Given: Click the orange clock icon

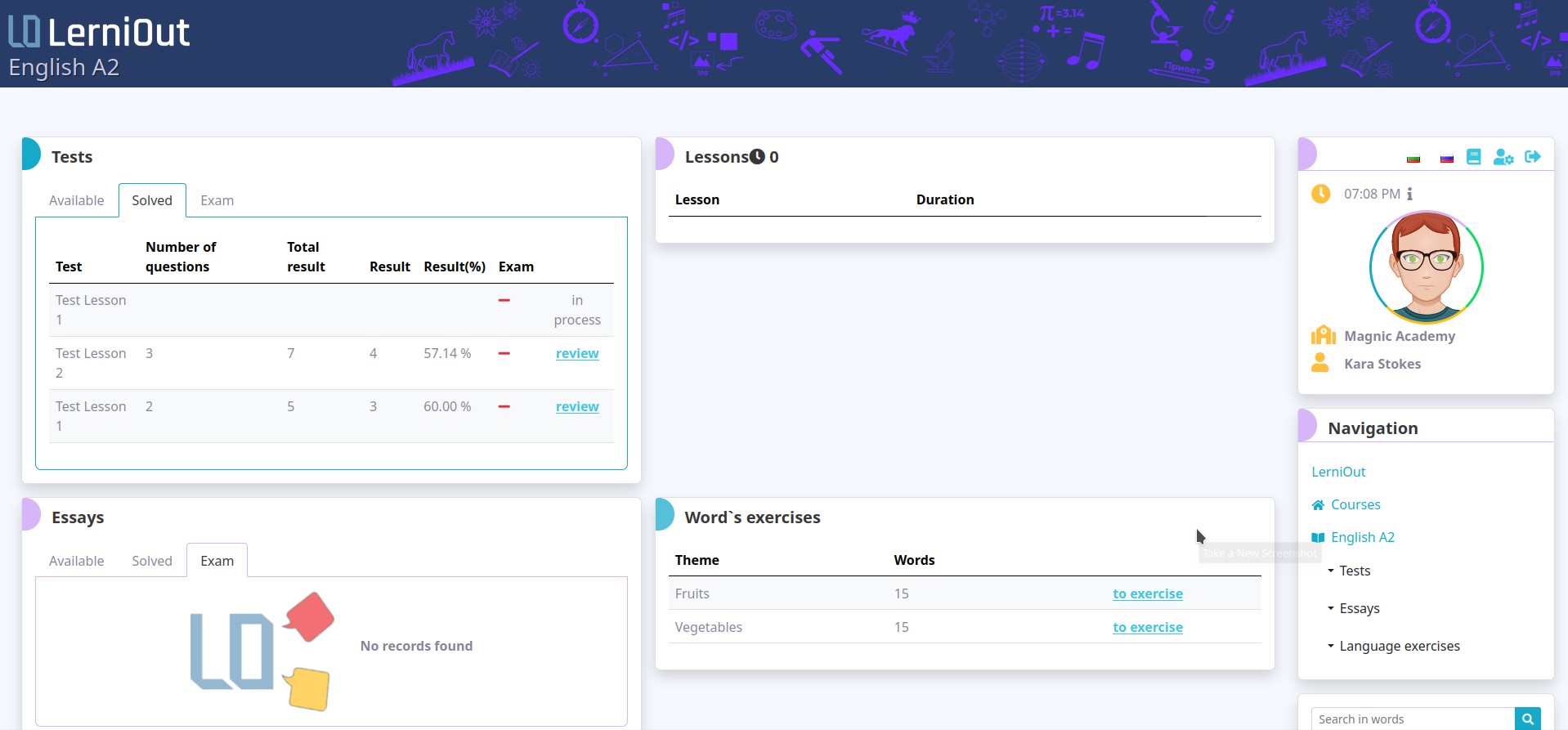Looking at the screenshot, I should [1320, 194].
